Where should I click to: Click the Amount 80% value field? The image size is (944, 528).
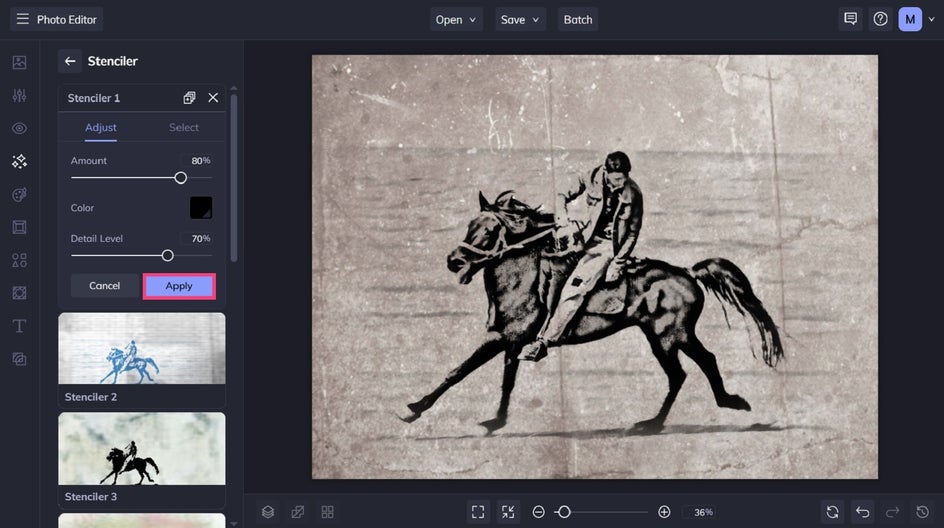pyautogui.click(x=197, y=161)
